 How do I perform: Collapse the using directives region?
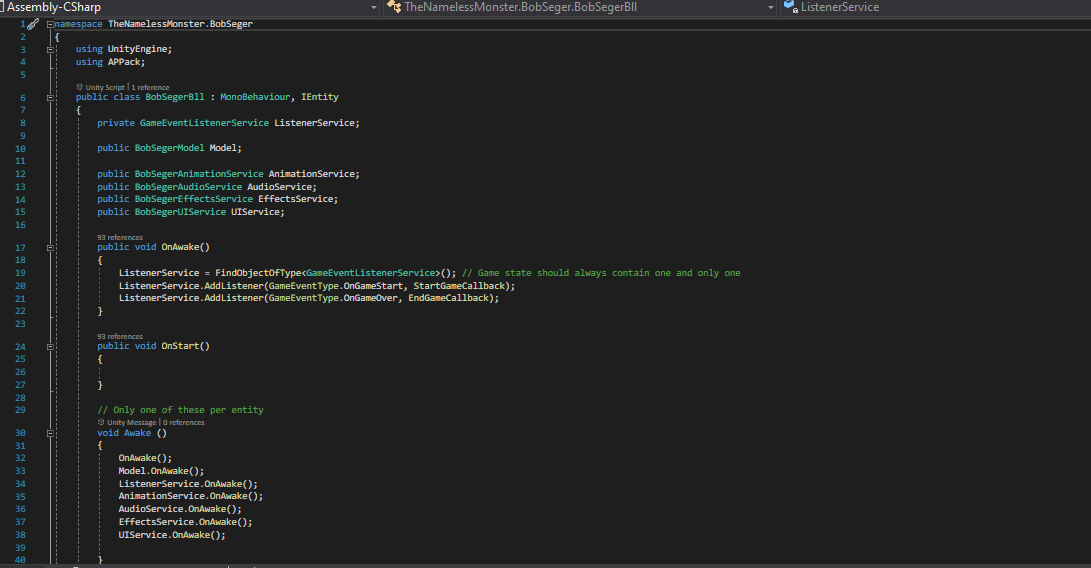click(x=50, y=49)
